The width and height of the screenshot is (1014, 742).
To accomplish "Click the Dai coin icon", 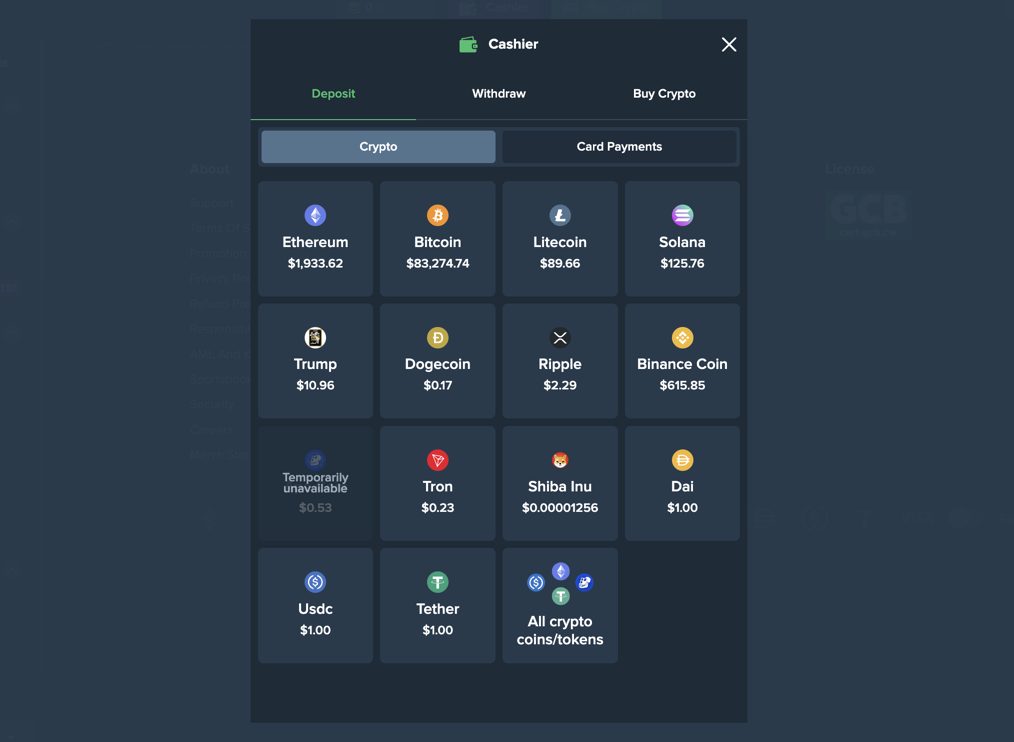I will coord(682,460).
